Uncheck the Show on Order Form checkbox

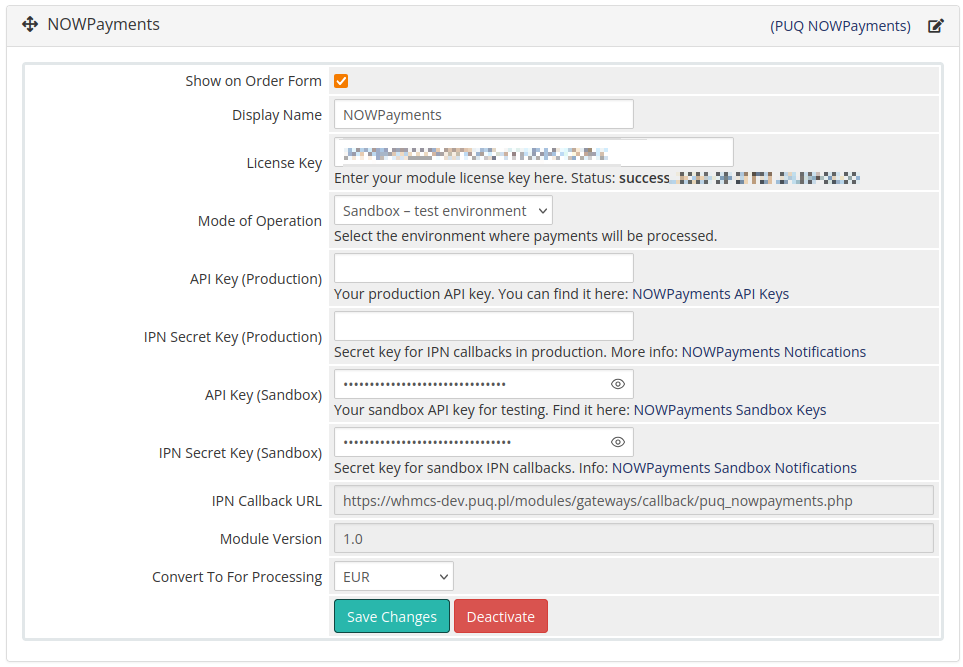(341, 81)
